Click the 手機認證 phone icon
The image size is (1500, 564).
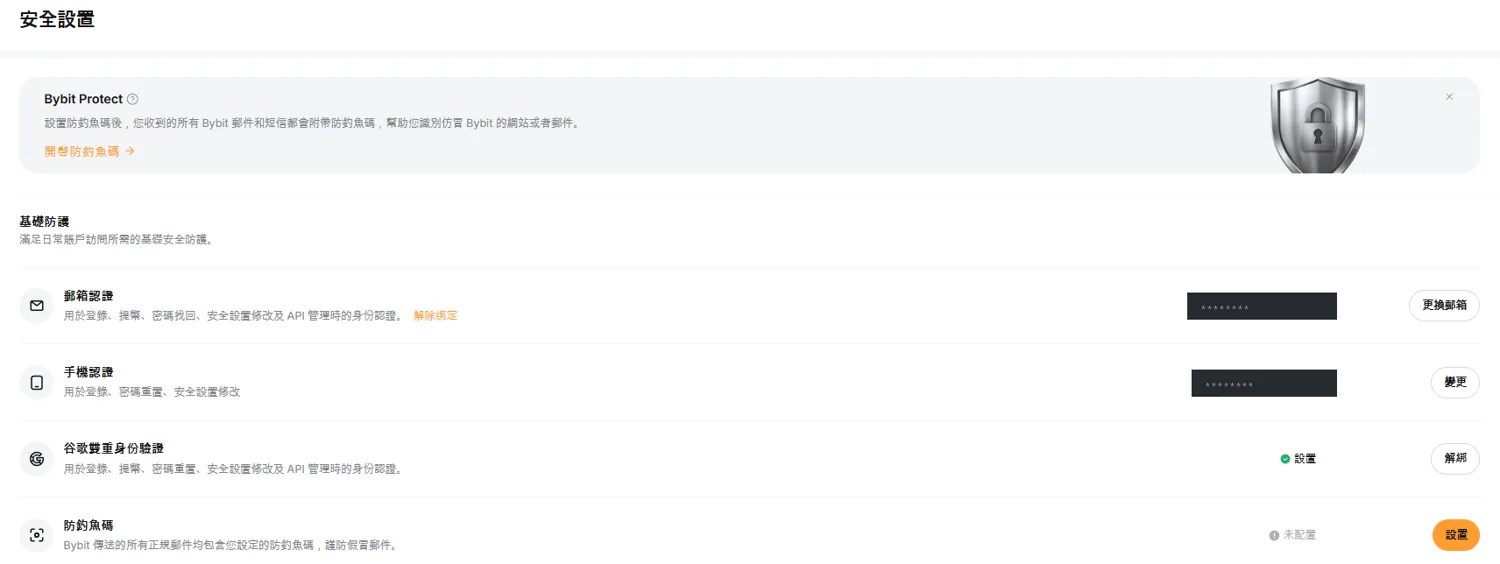[x=37, y=382]
